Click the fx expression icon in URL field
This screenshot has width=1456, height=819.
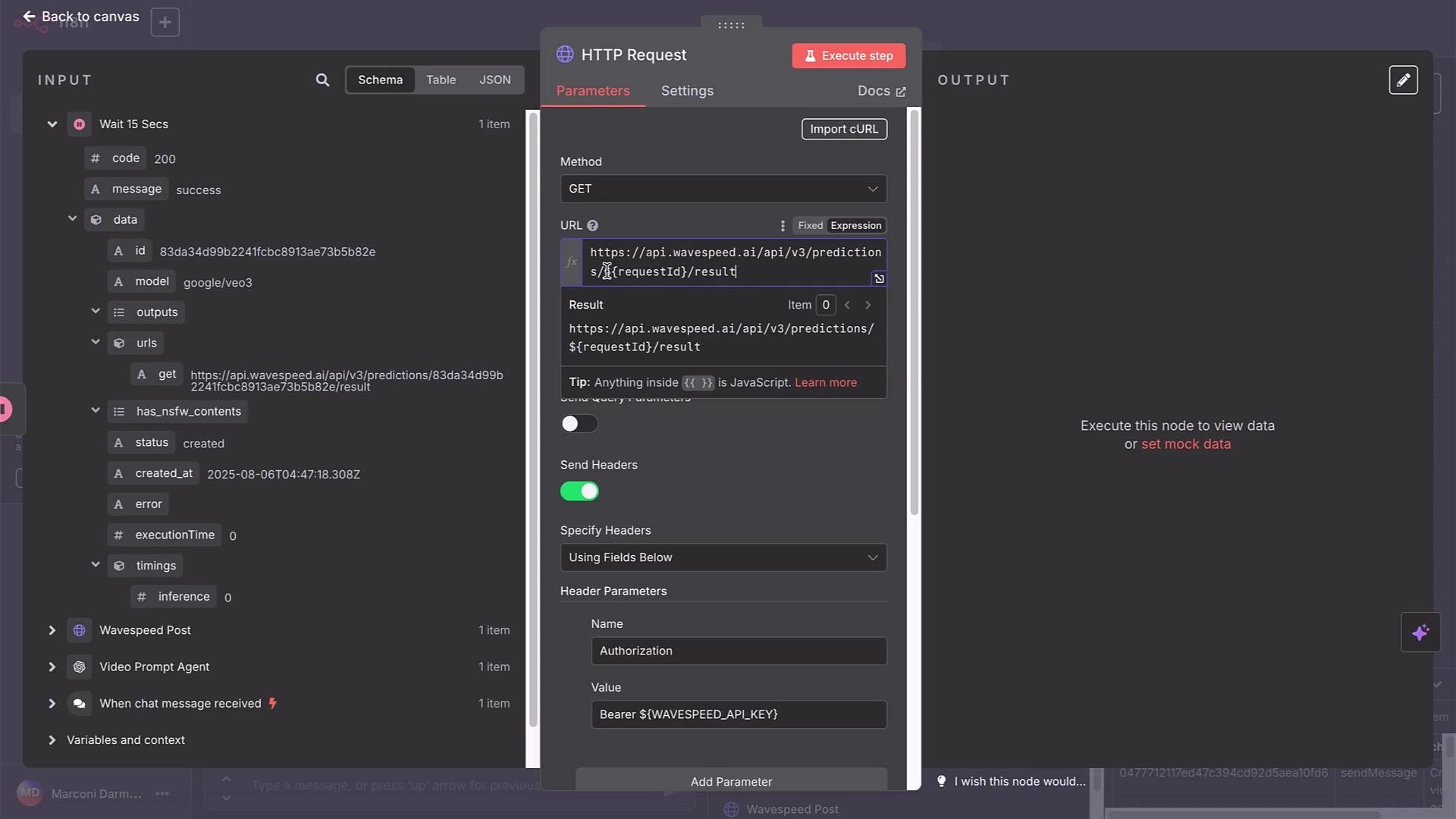point(571,262)
